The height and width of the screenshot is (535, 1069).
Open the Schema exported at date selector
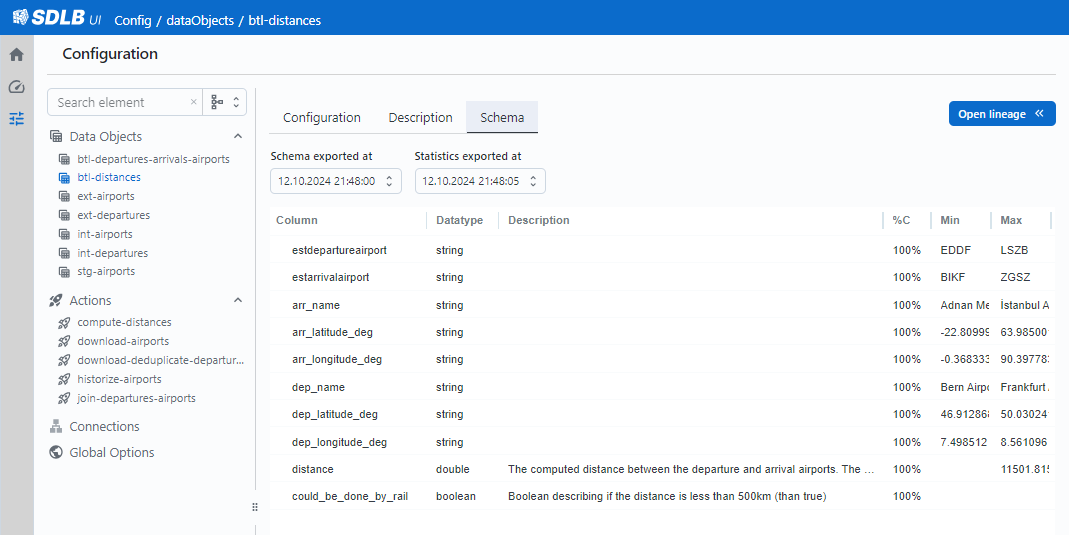(335, 181)
